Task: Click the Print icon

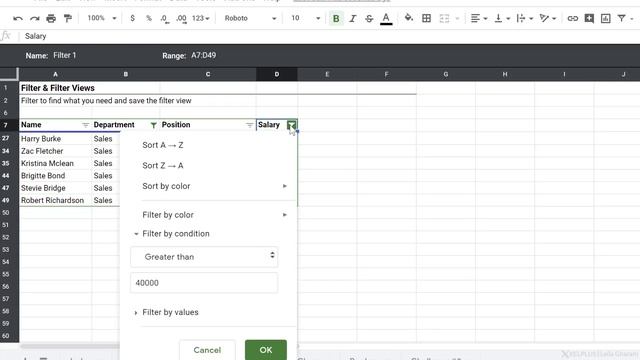Action: (x=51, y=18)
